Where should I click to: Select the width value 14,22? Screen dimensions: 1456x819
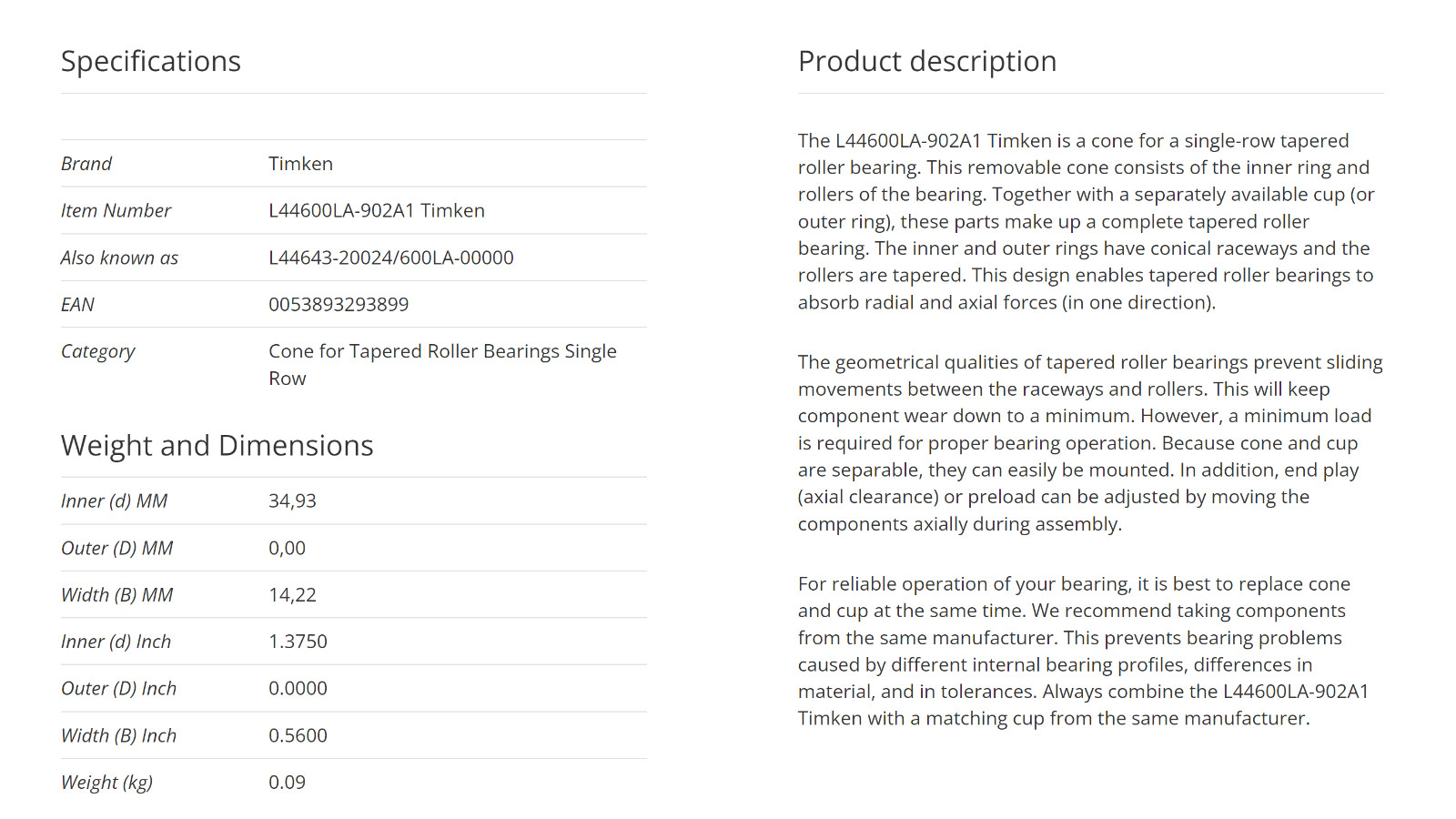292,594
